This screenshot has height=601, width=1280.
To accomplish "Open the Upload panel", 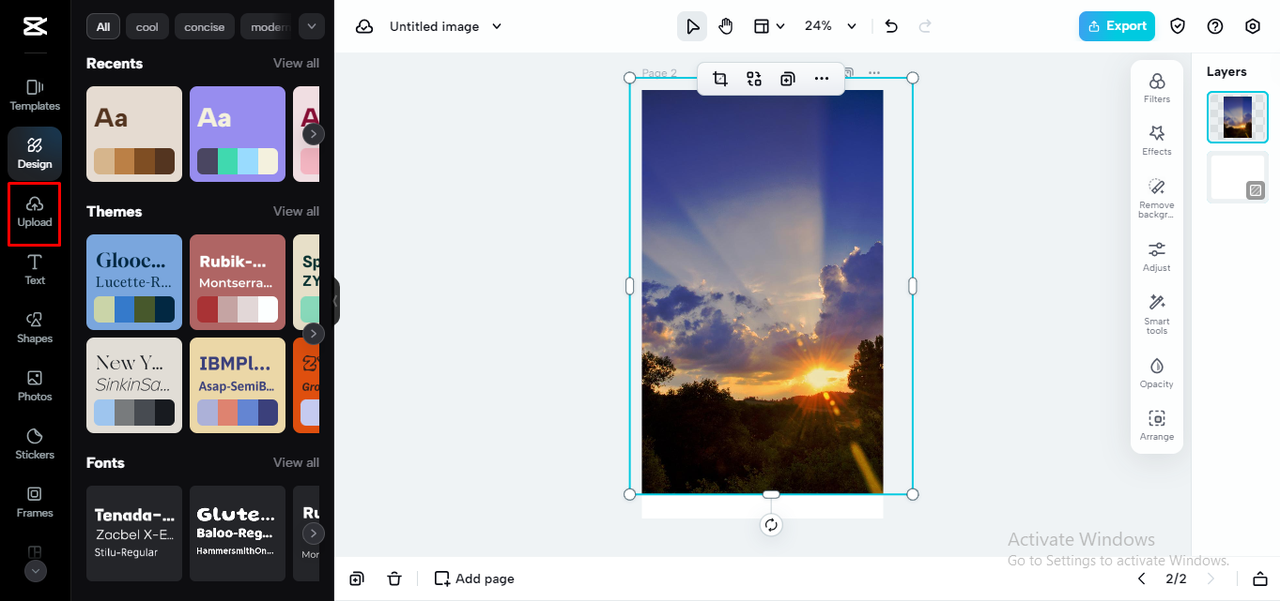I will point(35,211).
